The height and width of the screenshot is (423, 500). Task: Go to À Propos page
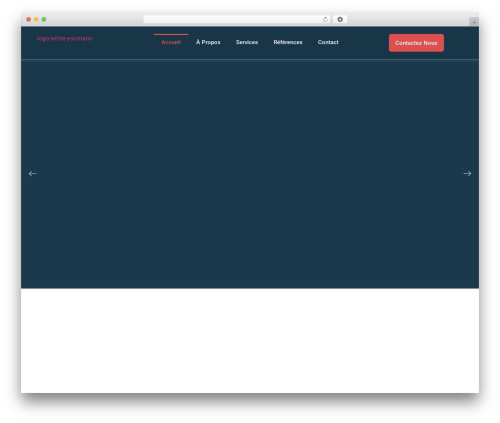tap(208, 42)
